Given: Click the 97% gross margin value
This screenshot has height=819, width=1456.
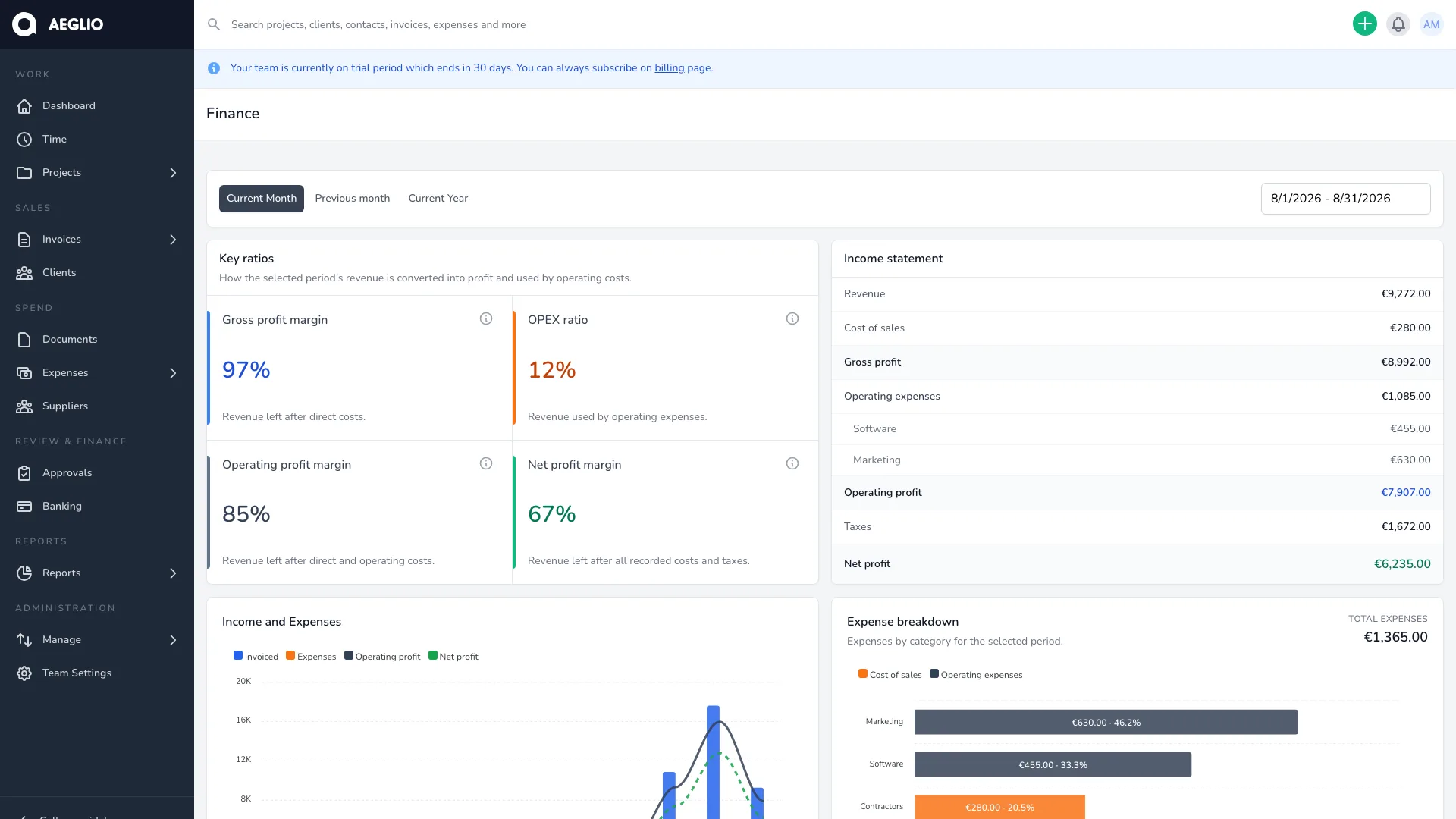Looking at the screenshot, I should click(246, 370).
